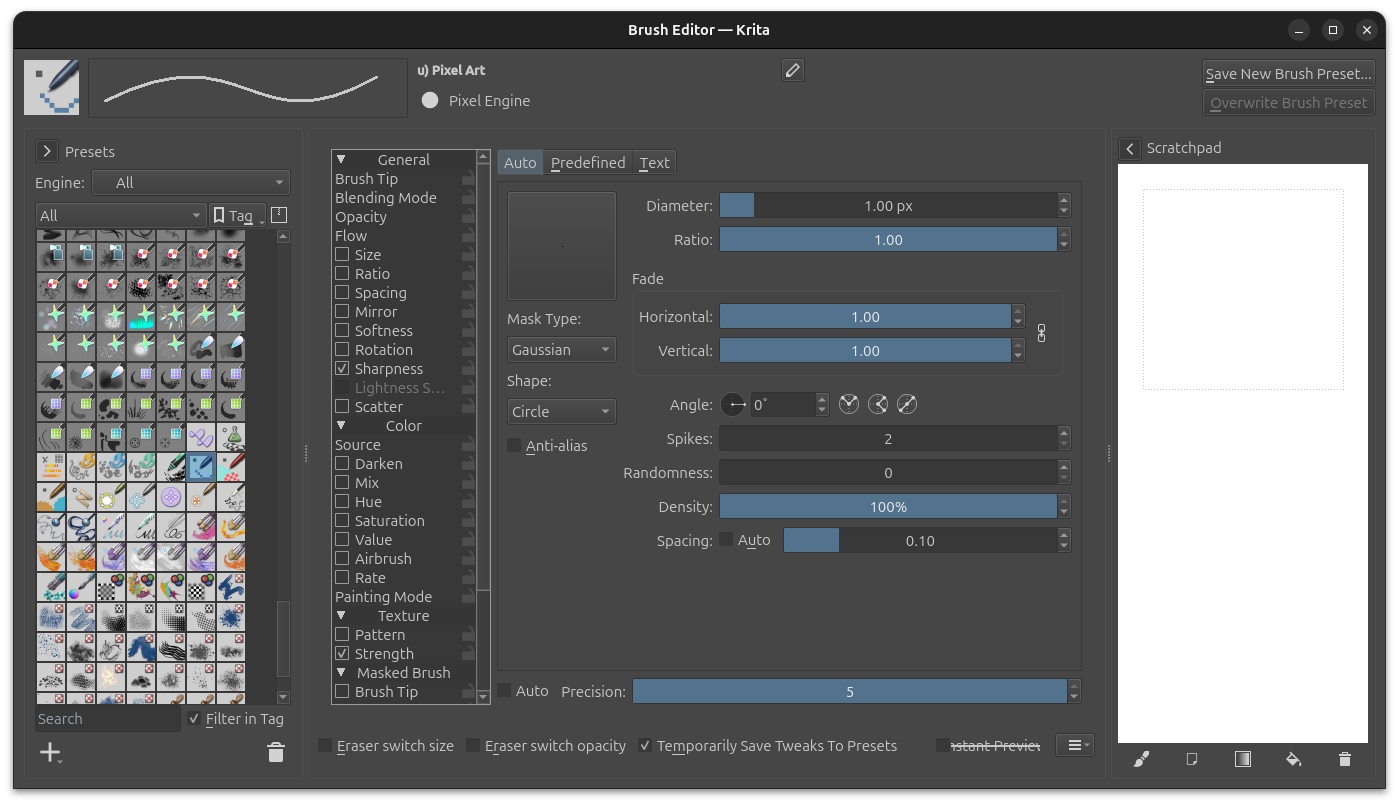Image resolution: width=1399 pixels, height=805 pixels.
Task: Click Overwrite Brush Preset button
Action: [1288, 103]
